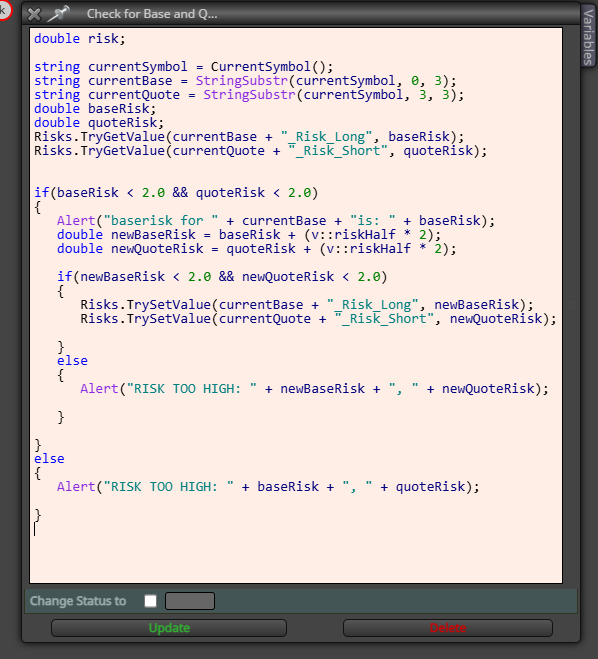This screenshot has height=659, width=598.
Task: Click 'double baseRisk;' declaration line
Action: (x=95, y=109)
